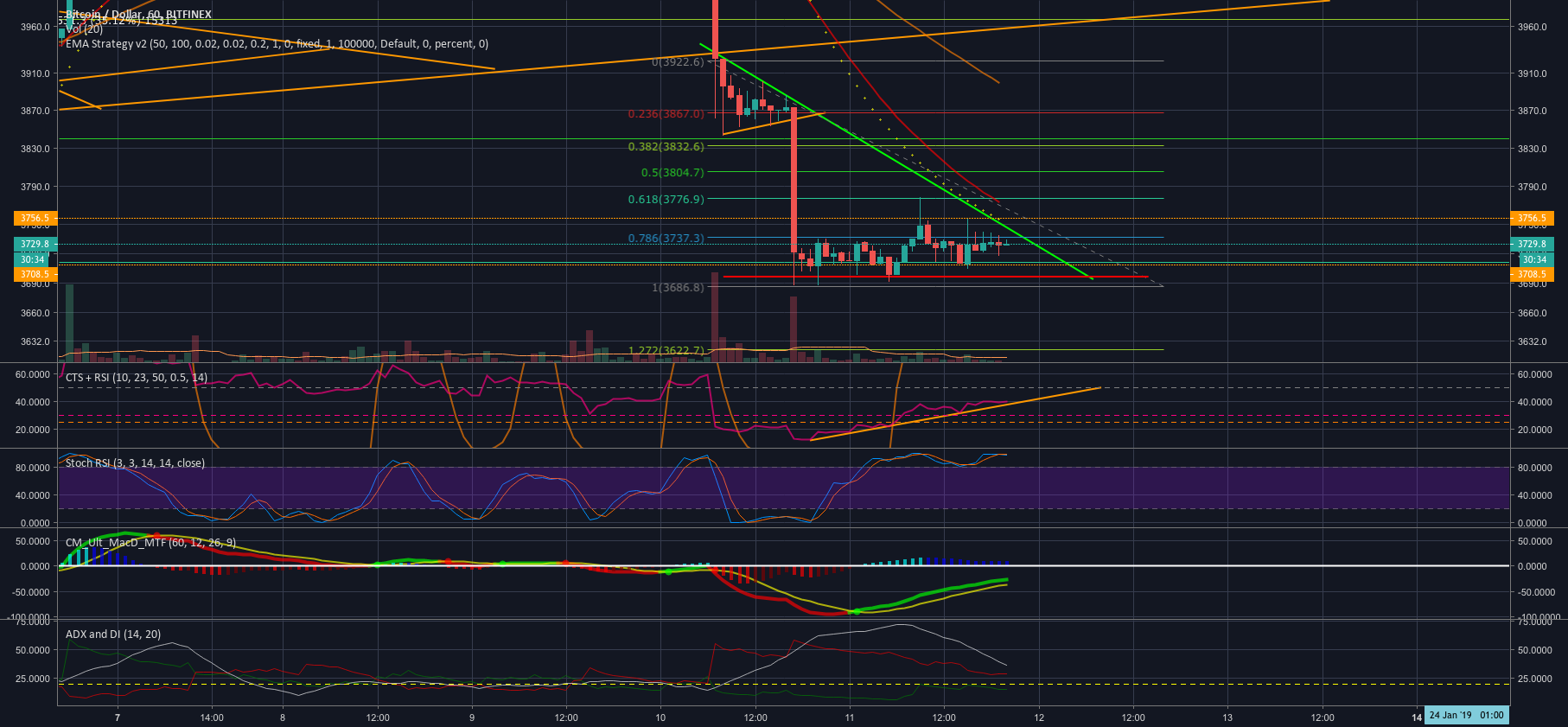The width and height of the screenshot is (1568, 727).
Task: Click the 1(3686.8) Fibonacci label
Action: (x=678, y=288)
